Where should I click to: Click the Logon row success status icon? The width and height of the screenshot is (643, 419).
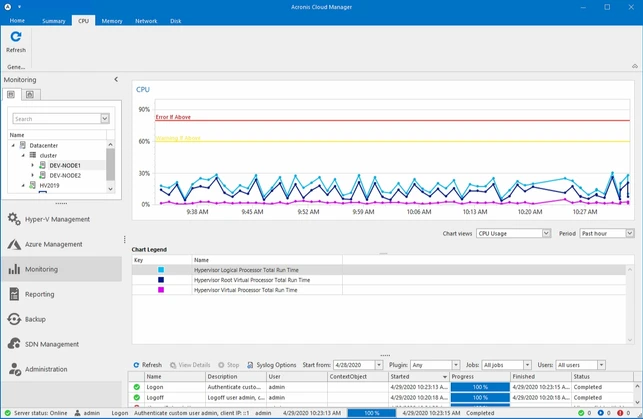coord(137,387)
